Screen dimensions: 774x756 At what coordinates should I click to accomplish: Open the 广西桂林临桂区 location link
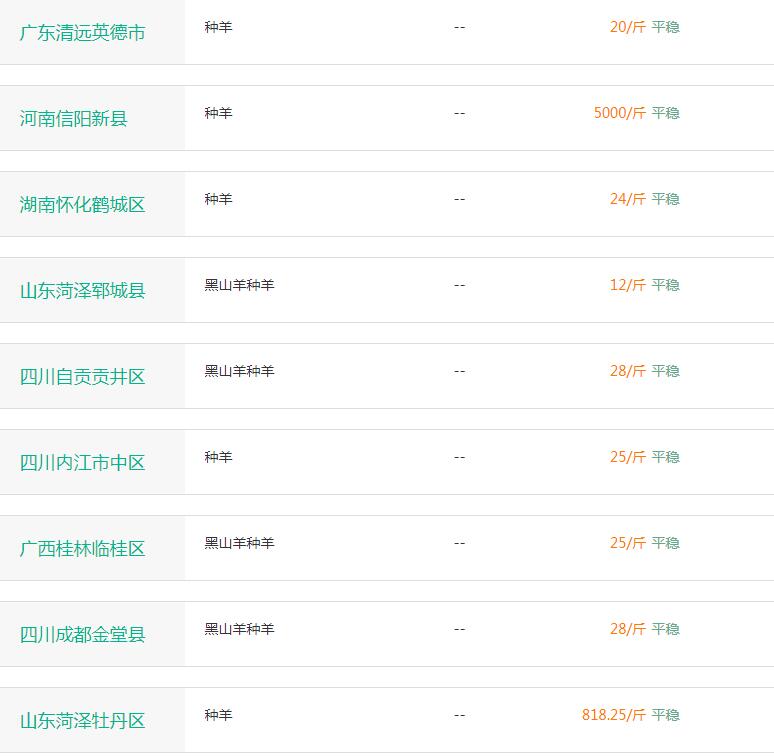82,549
